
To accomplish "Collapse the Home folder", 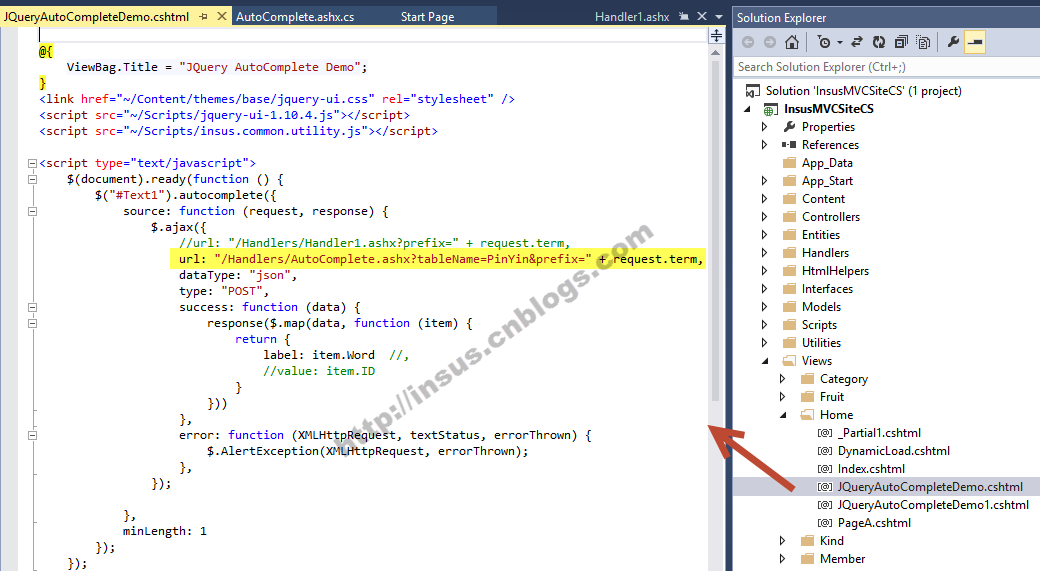I will pyautogui.click(x=783, y=415).
